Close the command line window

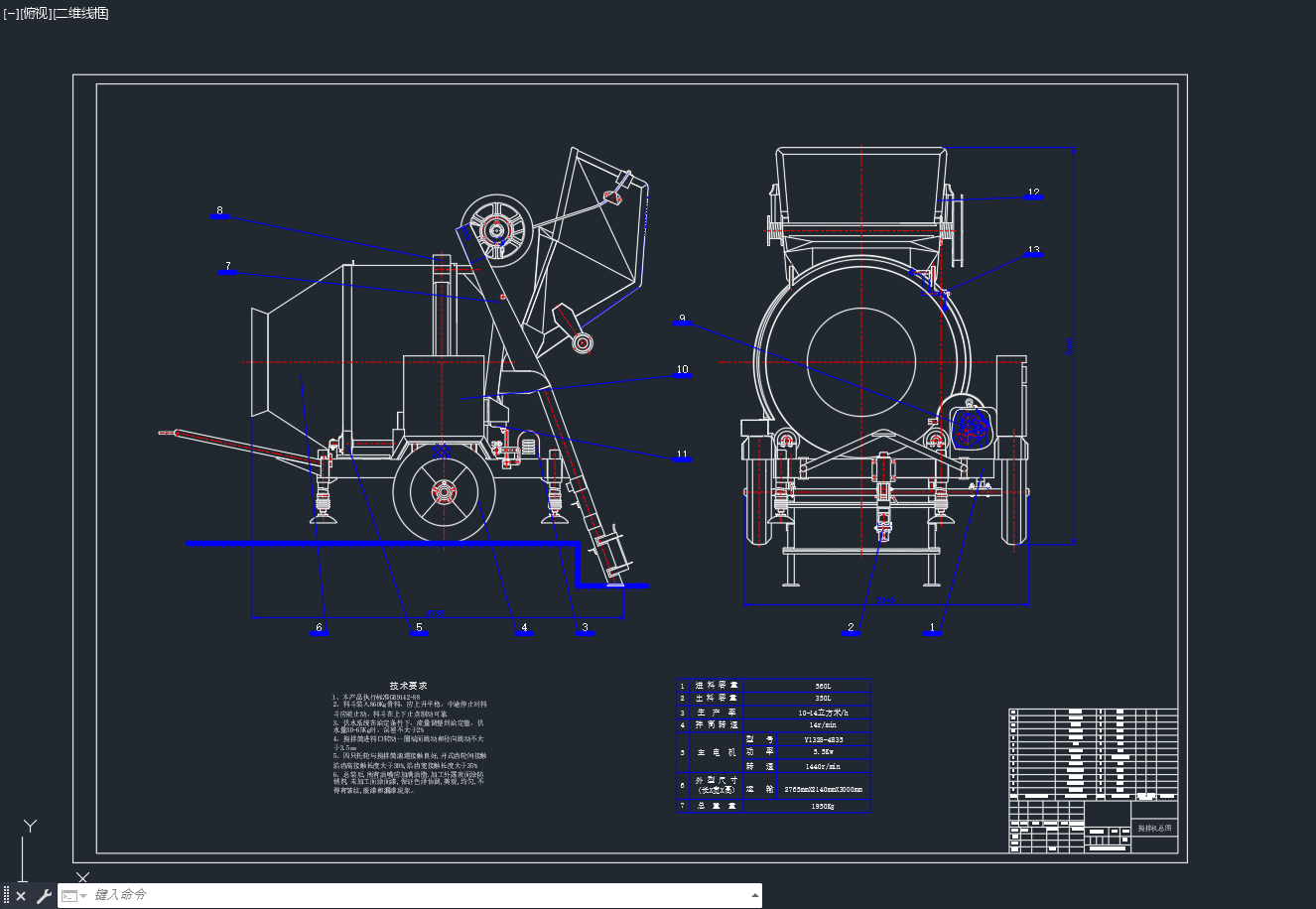(21, 896)
